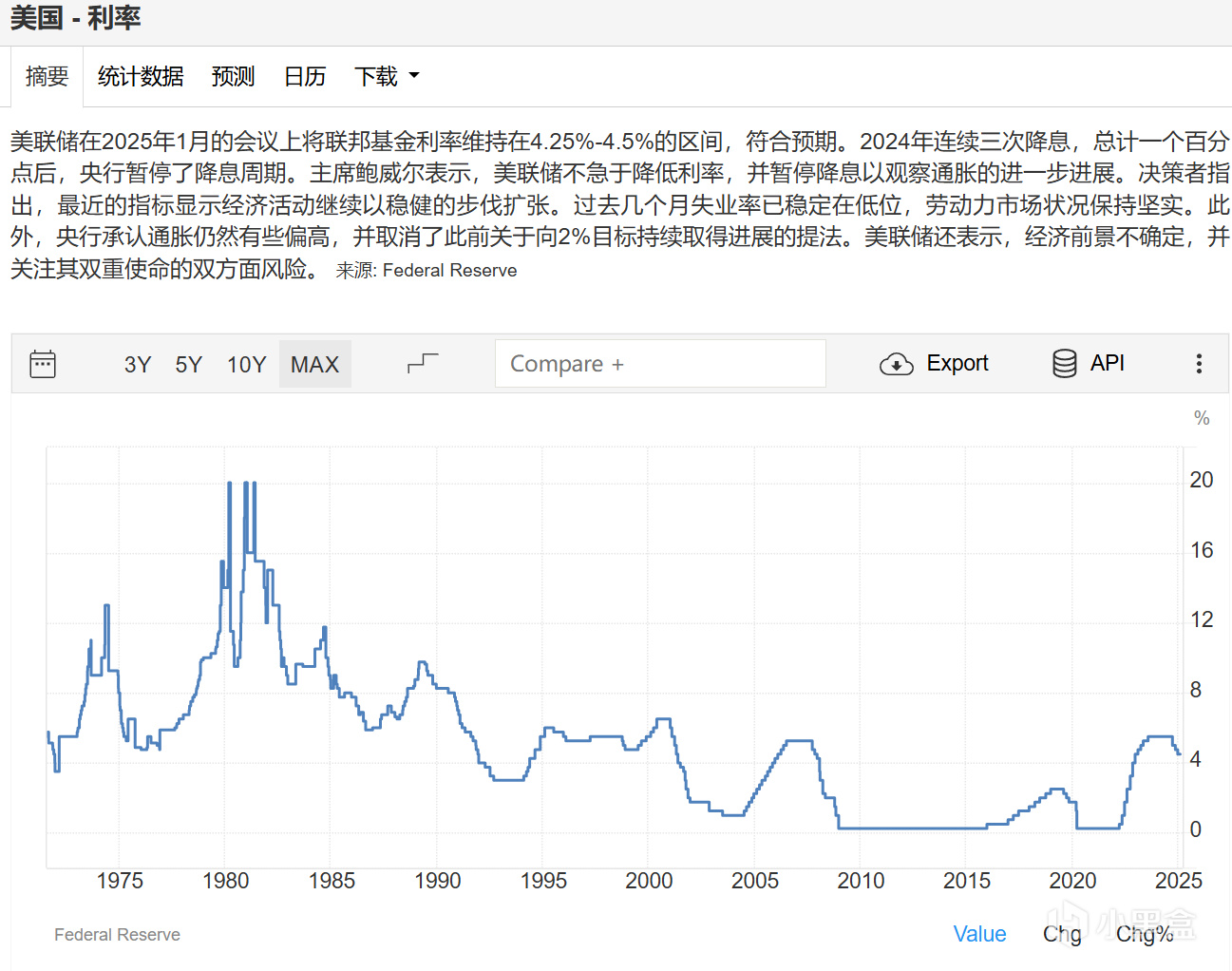Click the API button label
This screenshot has height=971, width=1232.
click(1108, 363)
